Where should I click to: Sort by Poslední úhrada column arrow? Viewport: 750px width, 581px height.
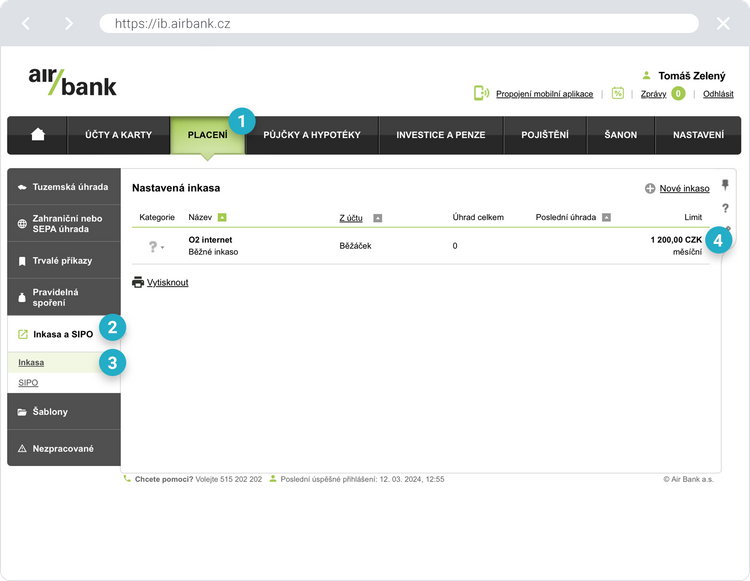pyautogui.click(x=606, y=217)
